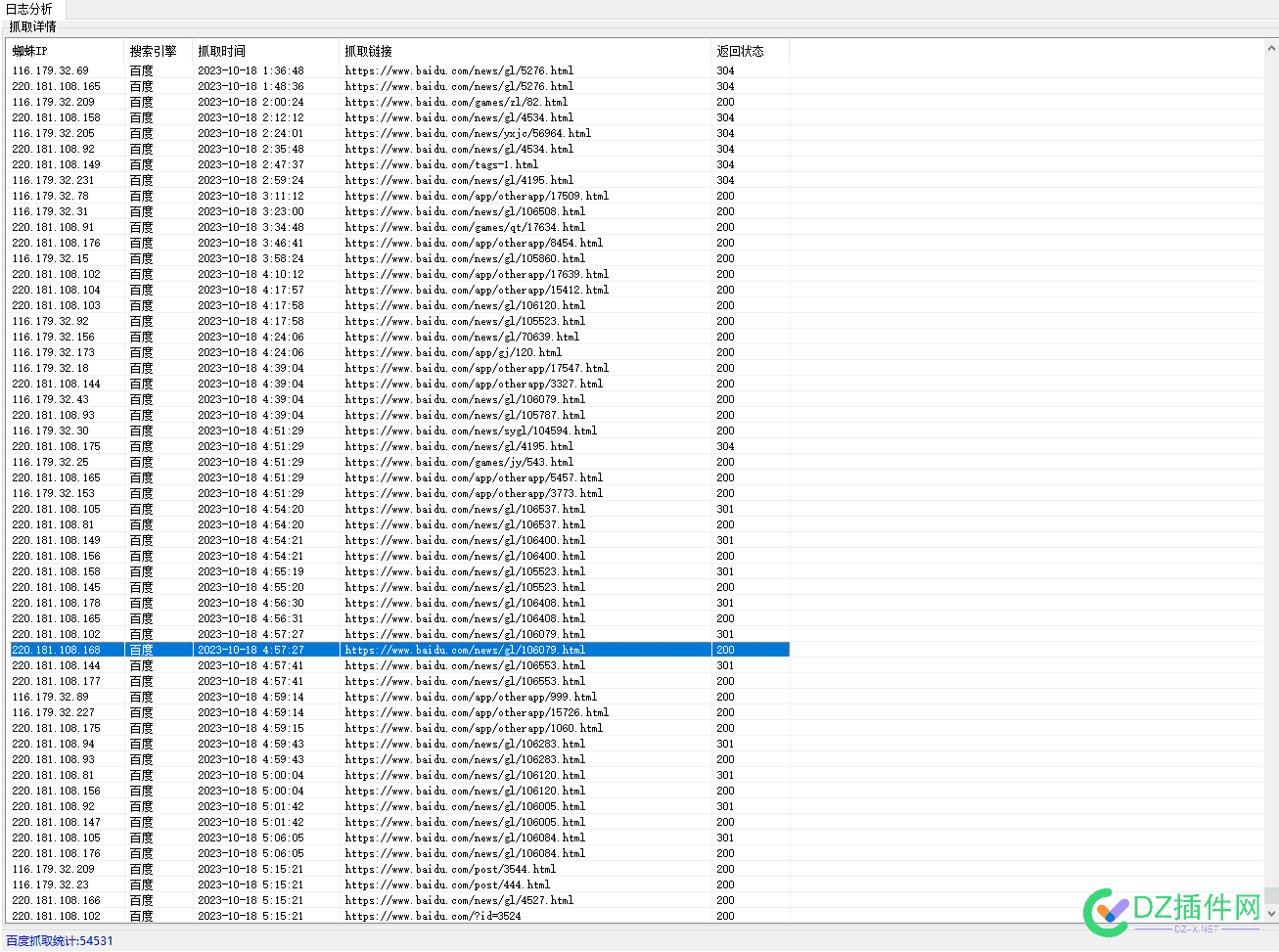Select the IP cell 116.179.32.173

pyautogui.click(x=53, y=352)
